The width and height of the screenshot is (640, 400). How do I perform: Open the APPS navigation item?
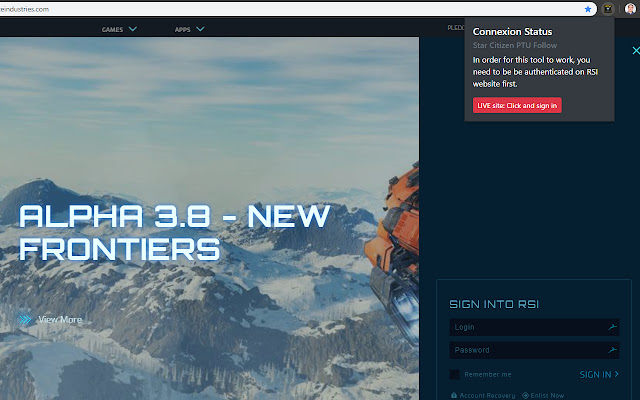(182, 29)
